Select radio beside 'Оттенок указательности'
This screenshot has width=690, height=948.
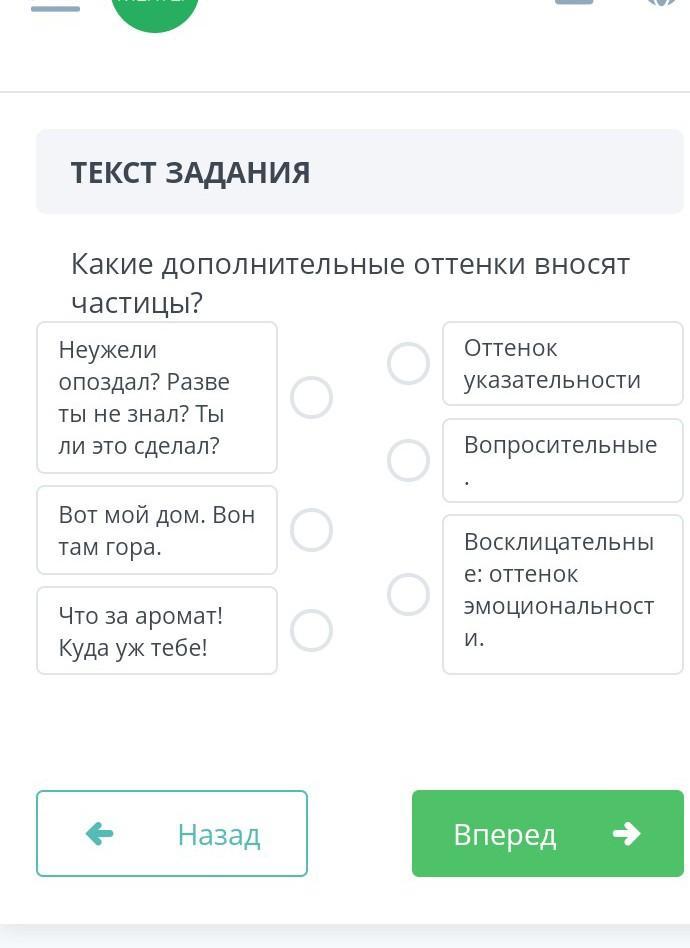[408, 364]
